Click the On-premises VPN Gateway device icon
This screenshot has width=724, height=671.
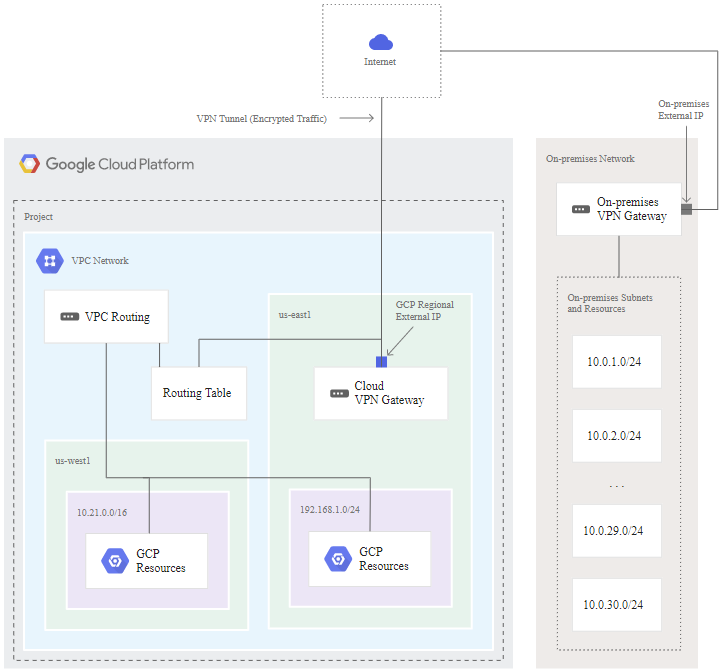[581, 209]
